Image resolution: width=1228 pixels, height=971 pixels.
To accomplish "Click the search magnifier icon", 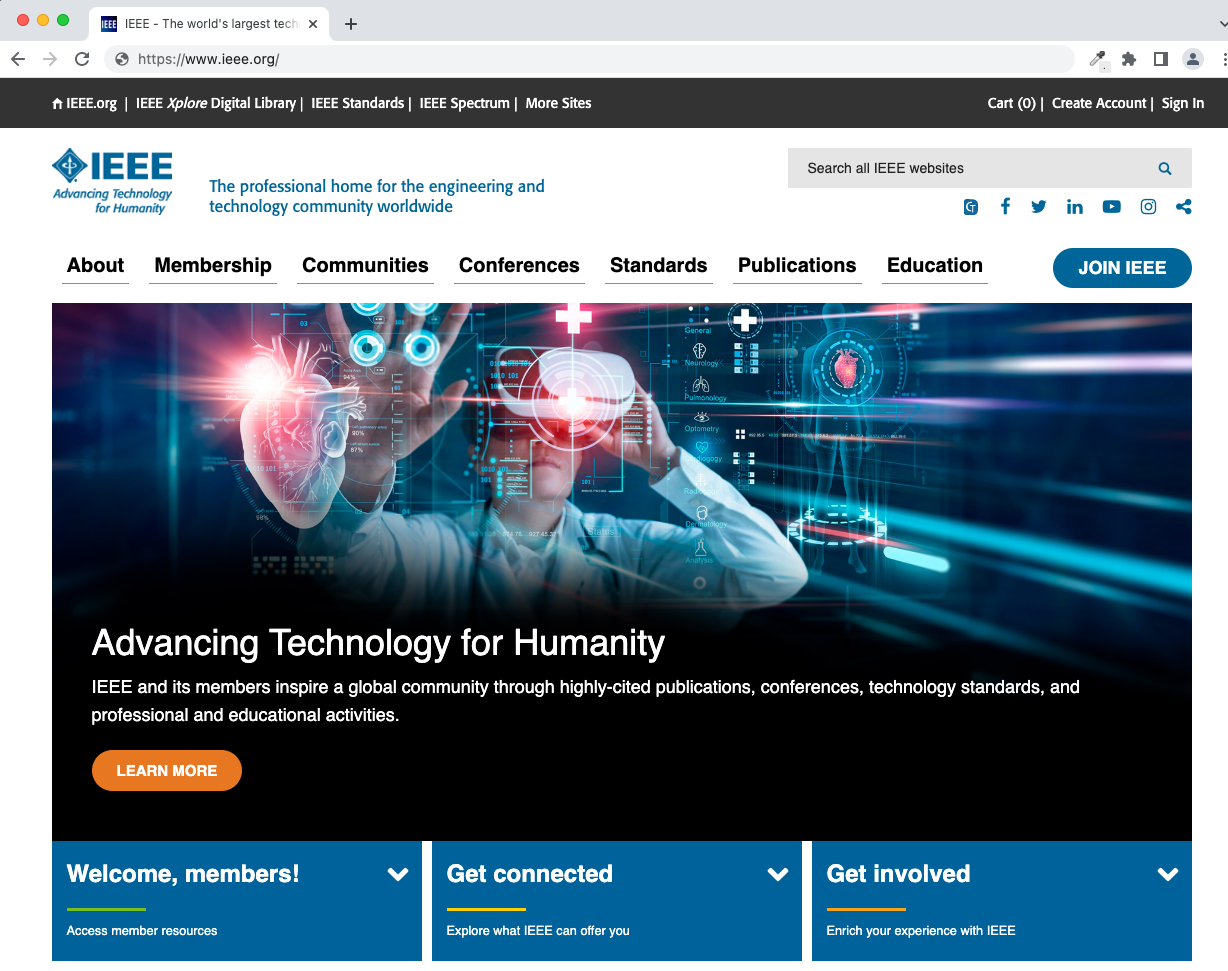I will click(1165, 169).
